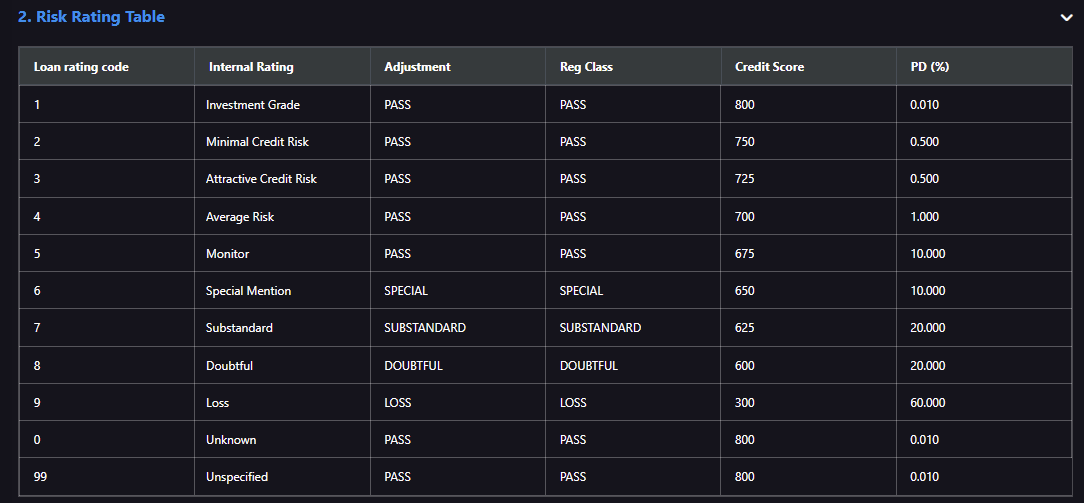Select the SUBSTANDARD adjustment cell
This screenshot has height=503, width=1084.
(x=458, y=328)
